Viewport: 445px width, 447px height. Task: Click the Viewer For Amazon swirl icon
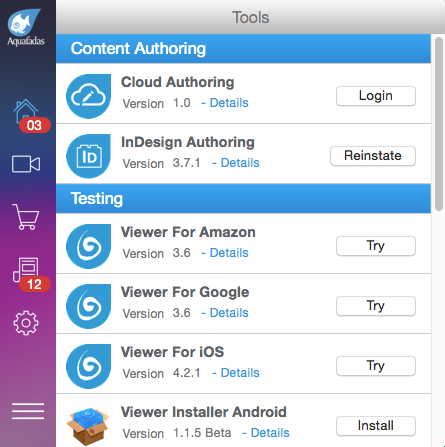pyautogui.click(x=88, y=246)
